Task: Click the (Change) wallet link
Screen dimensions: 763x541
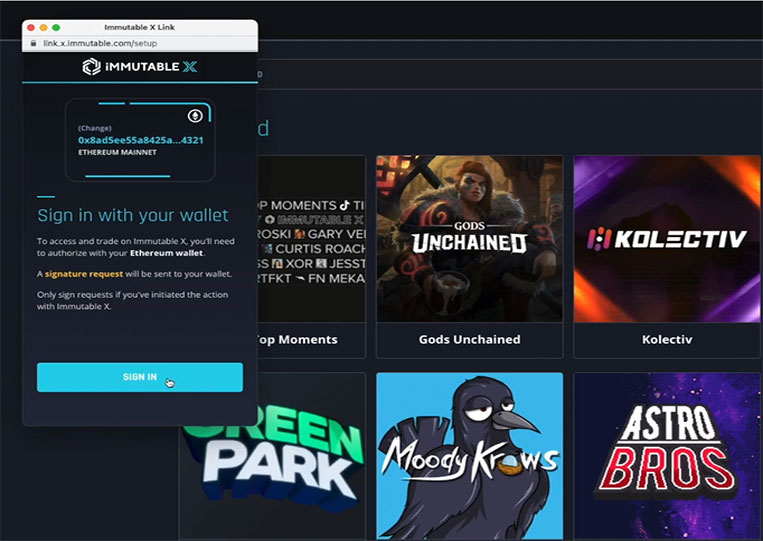Action: (x=95, y=128)
